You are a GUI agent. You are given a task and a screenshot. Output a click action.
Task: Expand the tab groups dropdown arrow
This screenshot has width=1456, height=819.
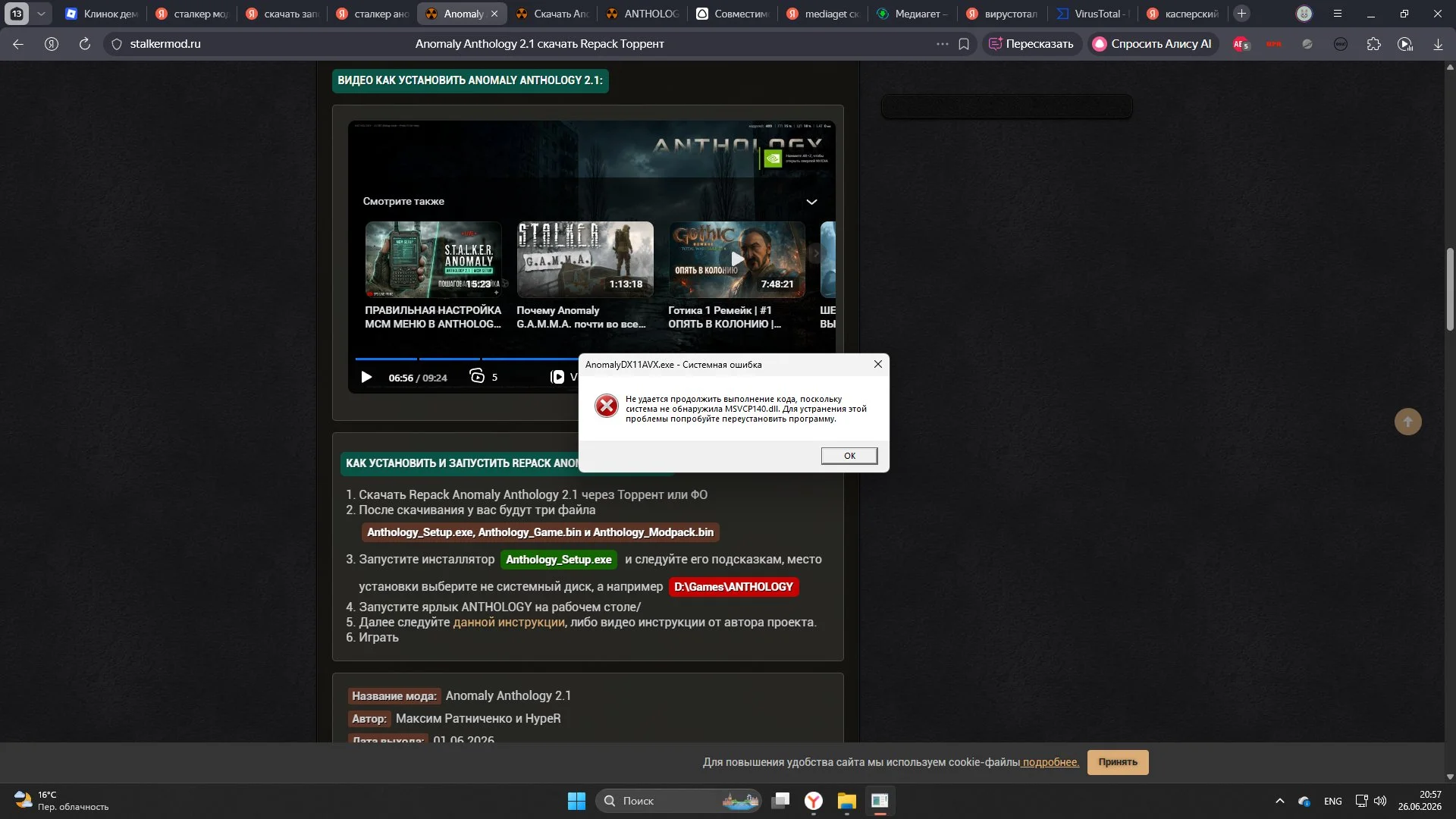click(41, 14)
